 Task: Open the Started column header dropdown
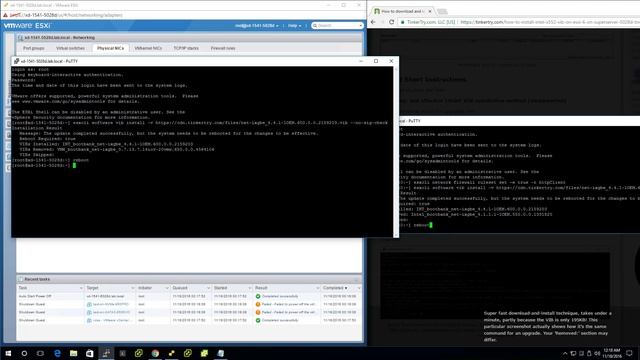click(x=249, y=288)
